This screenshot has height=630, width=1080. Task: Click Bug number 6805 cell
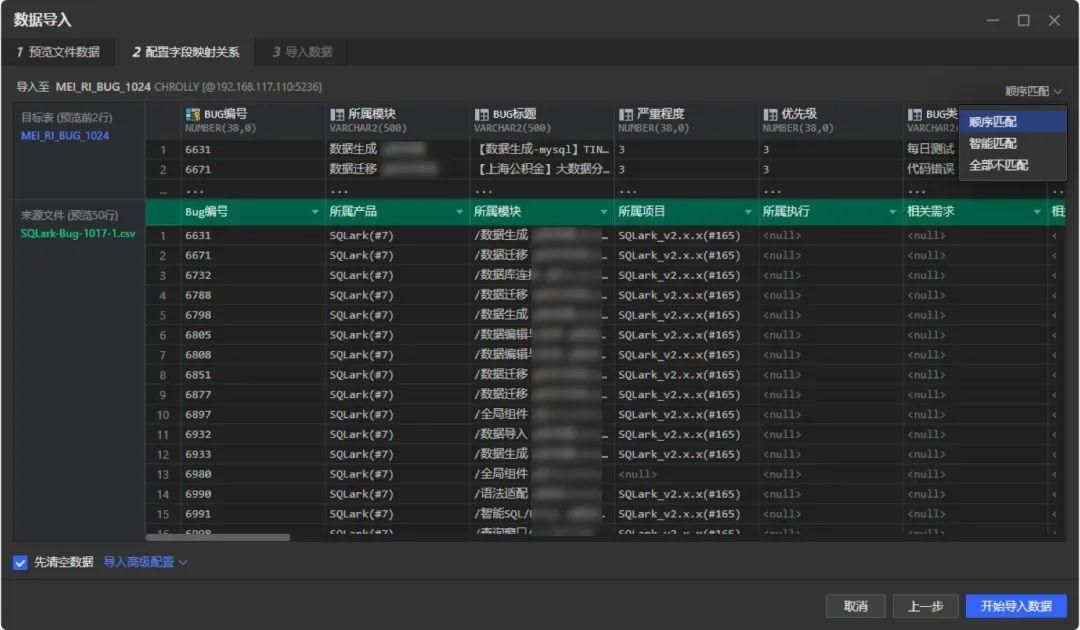[253, 335]
